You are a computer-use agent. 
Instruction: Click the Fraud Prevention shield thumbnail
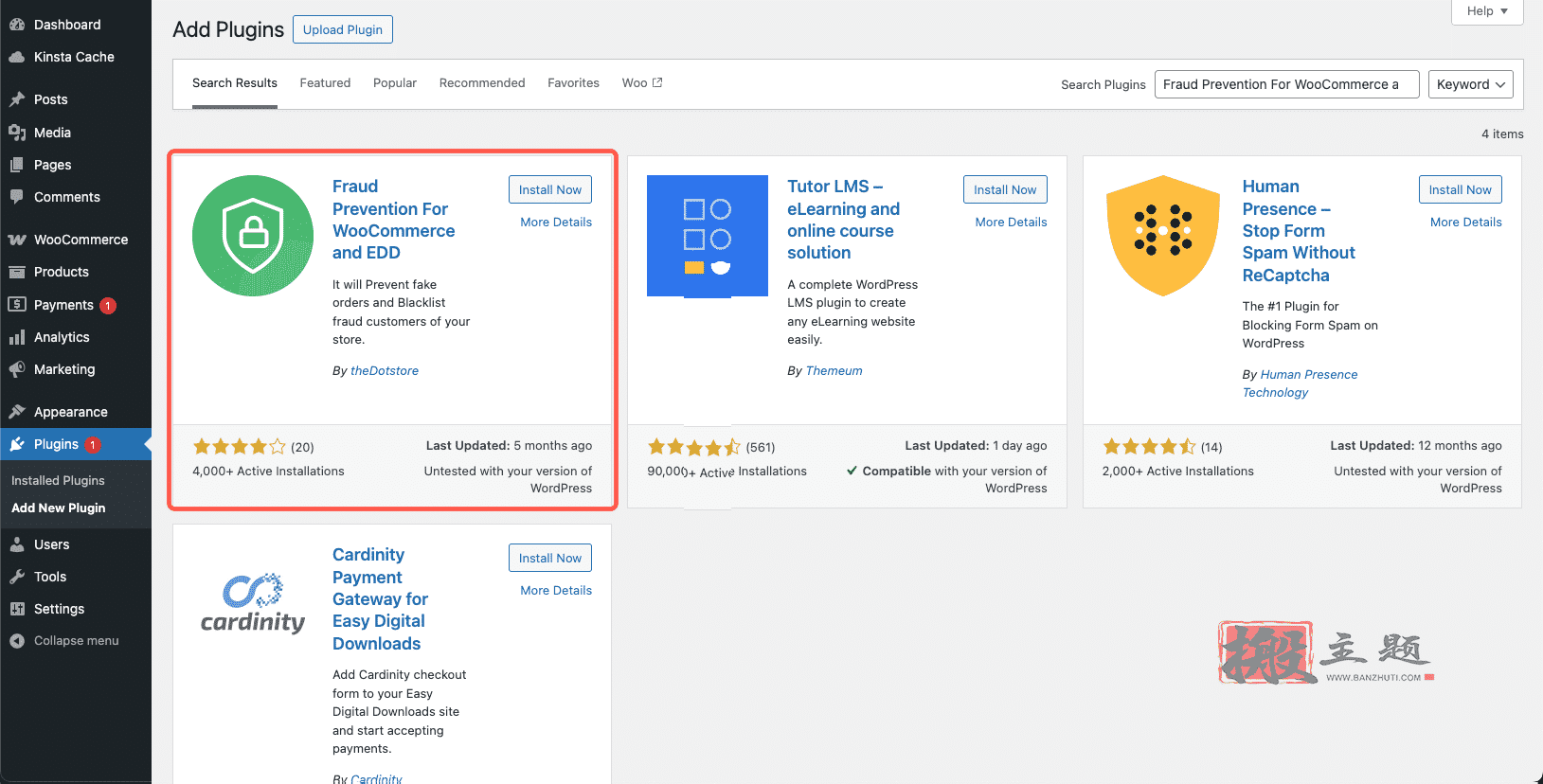coord(253,236)
